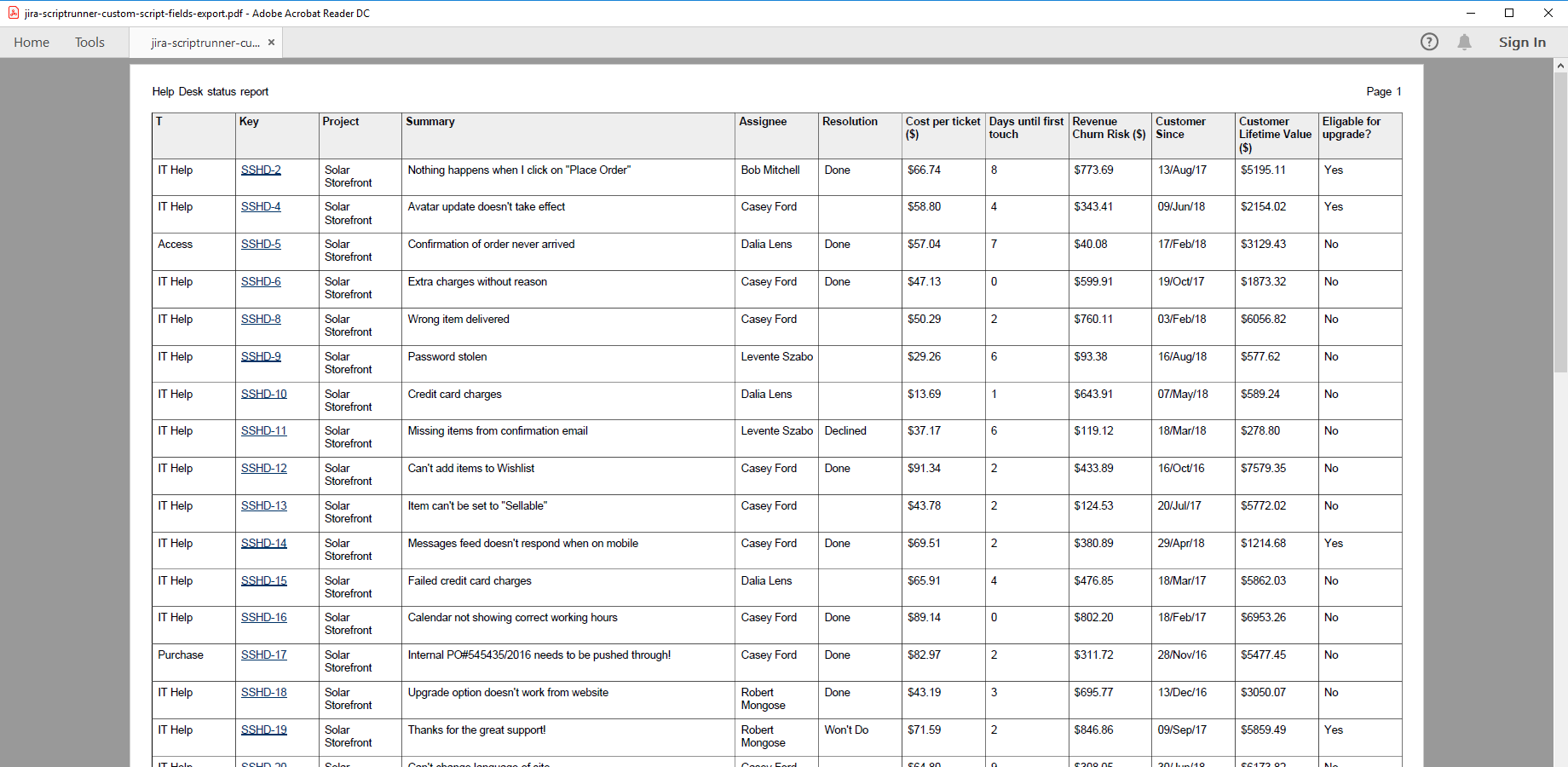
Task: Switch to the Home tab
Action: tap(32, 43)
